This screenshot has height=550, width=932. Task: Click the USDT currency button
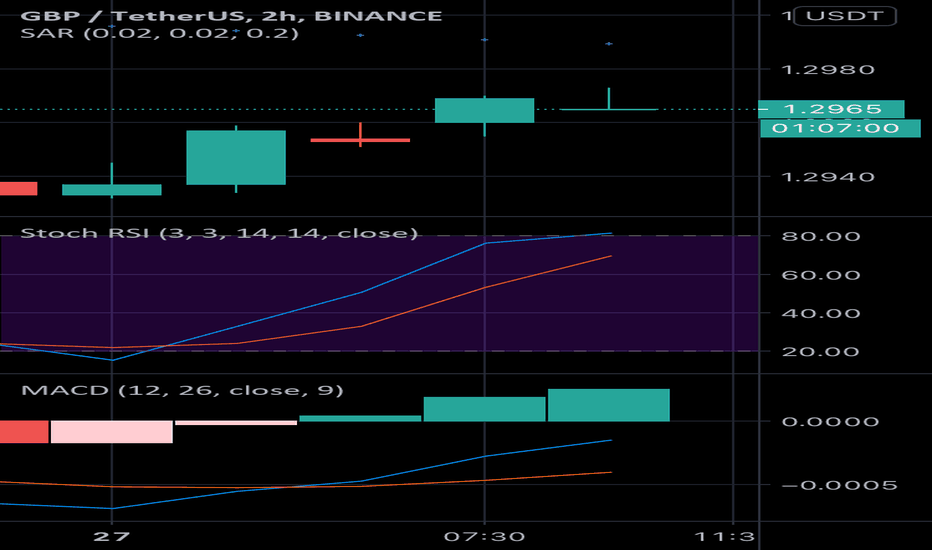point(845,15)
